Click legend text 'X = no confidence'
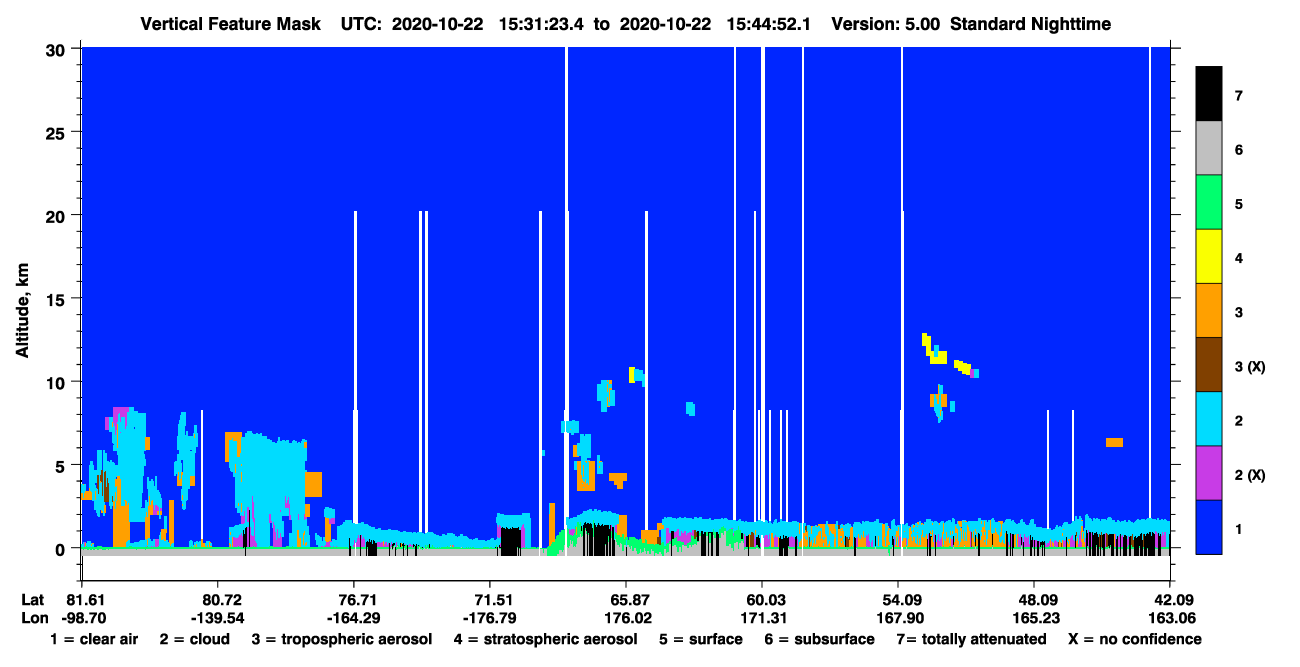1300x667 pixels. pyautogui.click(x=1135, y=639)
